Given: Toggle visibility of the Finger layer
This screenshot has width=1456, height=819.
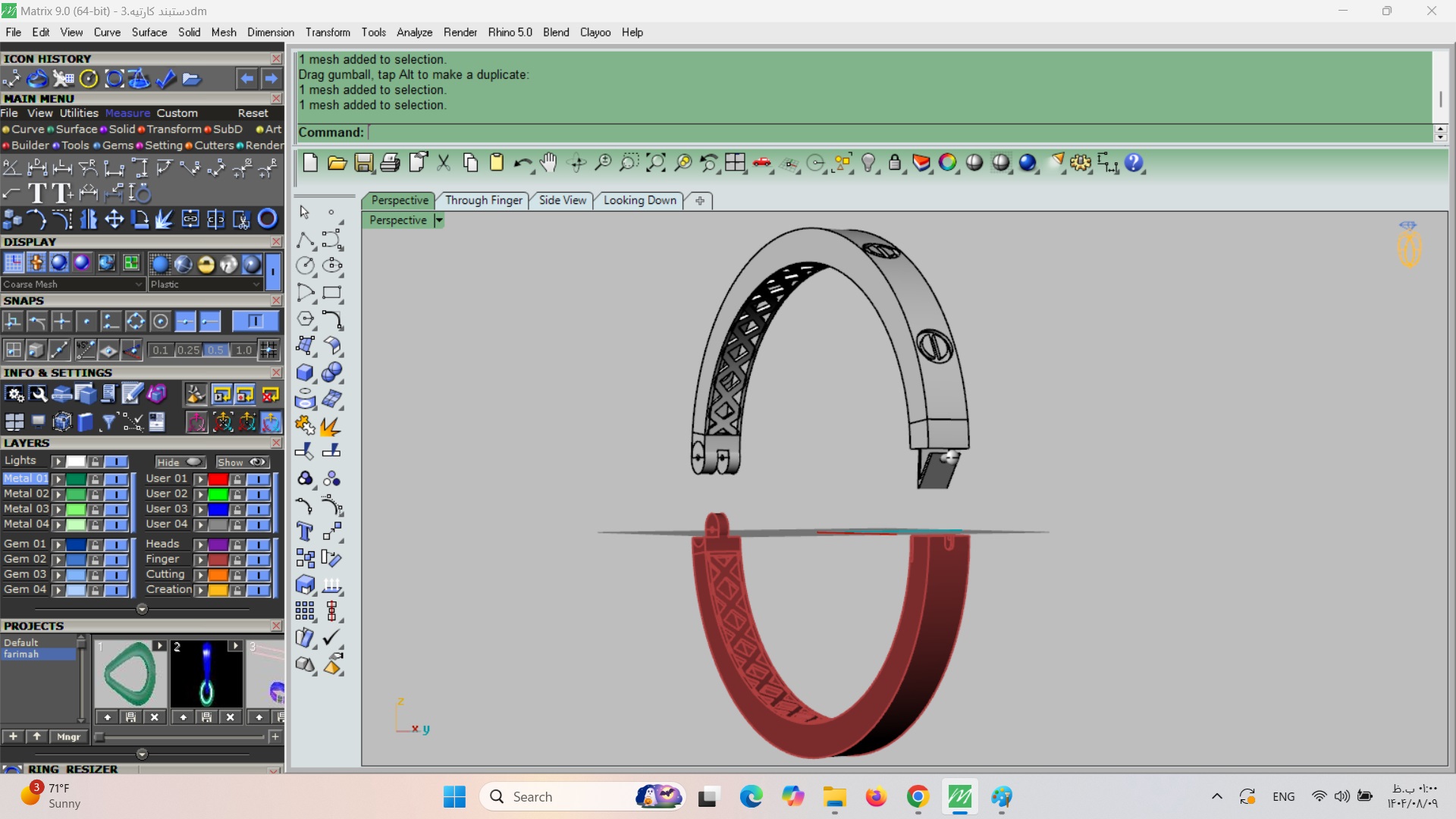Looking at the screenshot, I should [259, 560].
